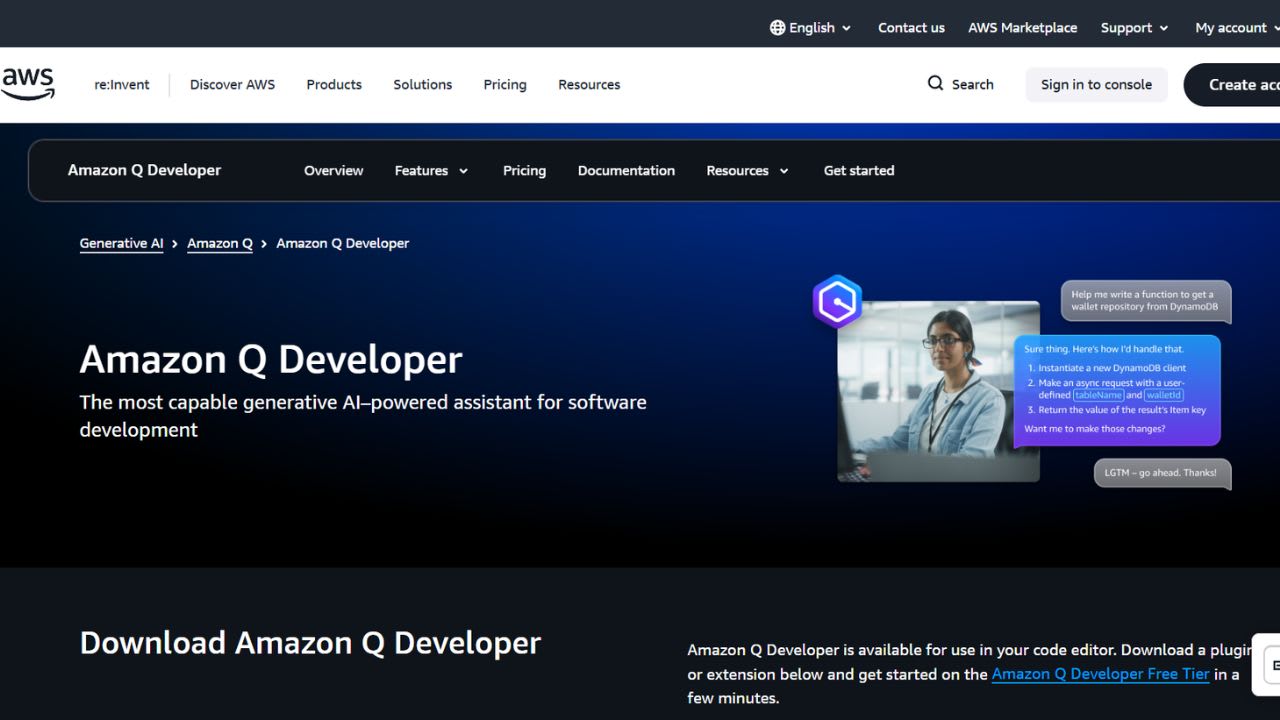Expand the Resources chevron in Q Developer bar
The height and width of the screenshot is (720, 1280).
tap(784, 171)
